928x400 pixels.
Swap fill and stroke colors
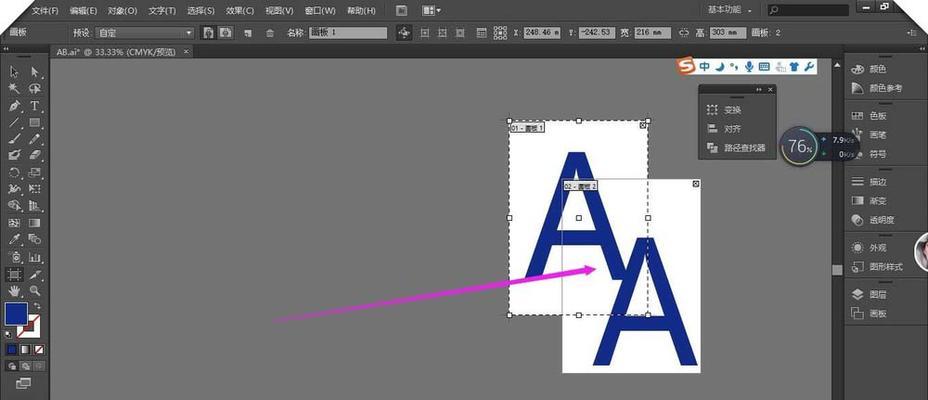37,306
